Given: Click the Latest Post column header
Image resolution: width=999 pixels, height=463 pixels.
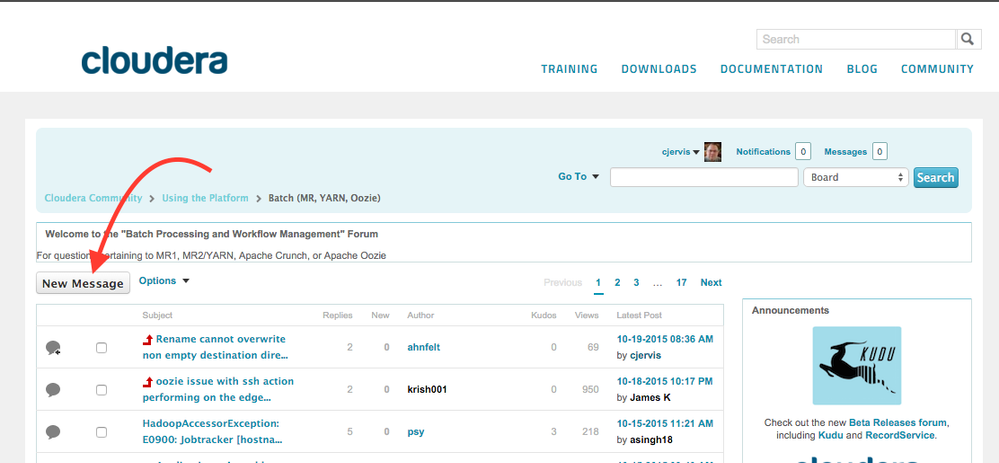Looking at the screenshot, I should (639, 315).
